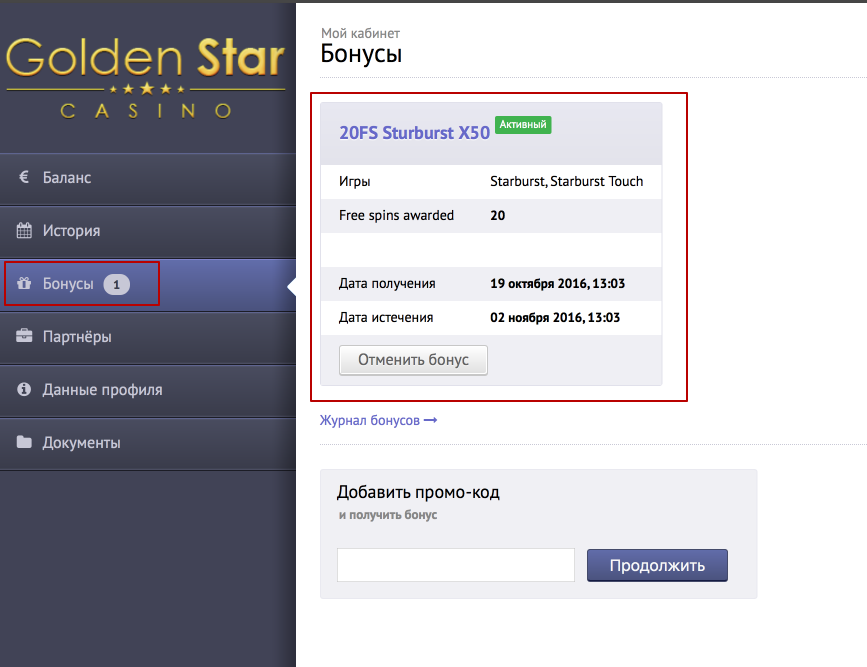Image resolution: width=867 pixels, height=667 pixels.
Task: Click the info icon beside Данные профиля
Action: pyautogui.click(x=24, y=390)
